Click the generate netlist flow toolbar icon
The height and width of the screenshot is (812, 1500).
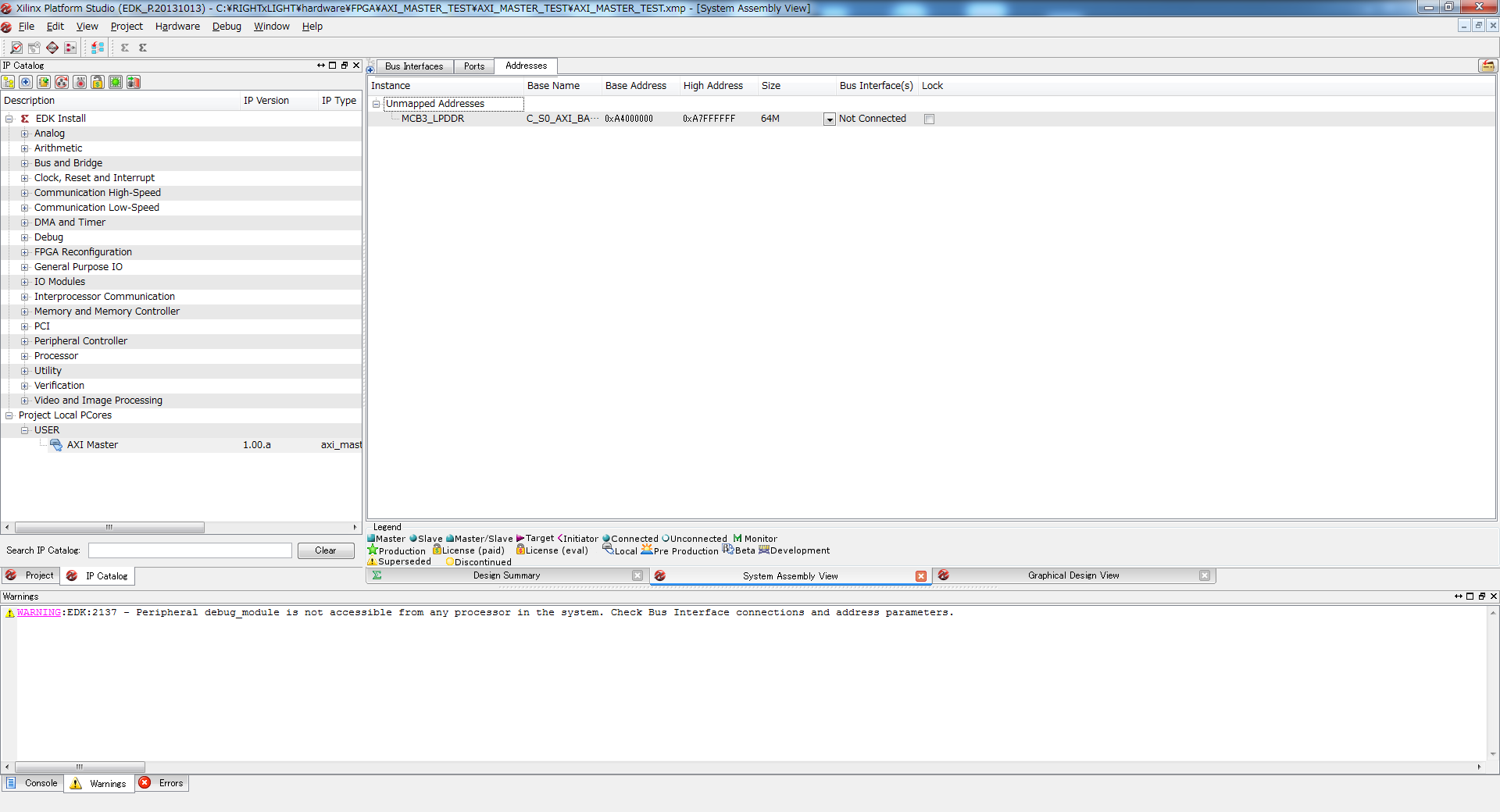click(x=70, y=48)
